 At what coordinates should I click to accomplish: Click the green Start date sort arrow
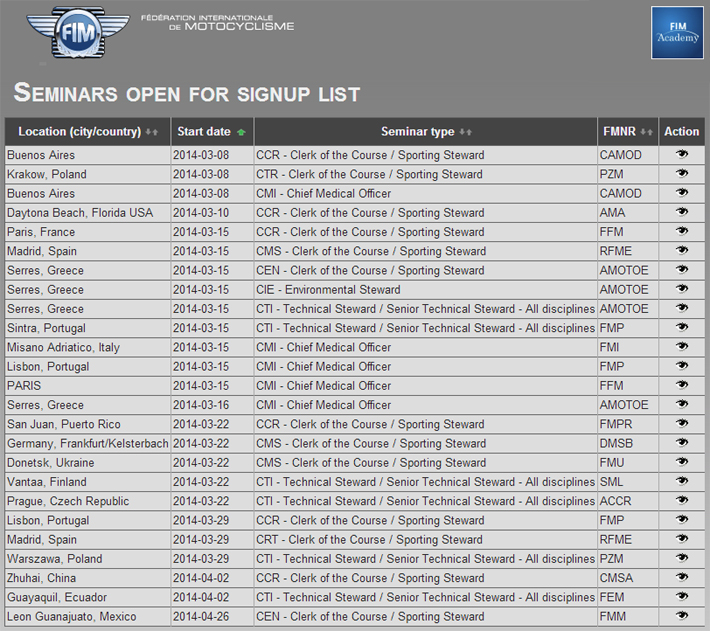[241, 132]
